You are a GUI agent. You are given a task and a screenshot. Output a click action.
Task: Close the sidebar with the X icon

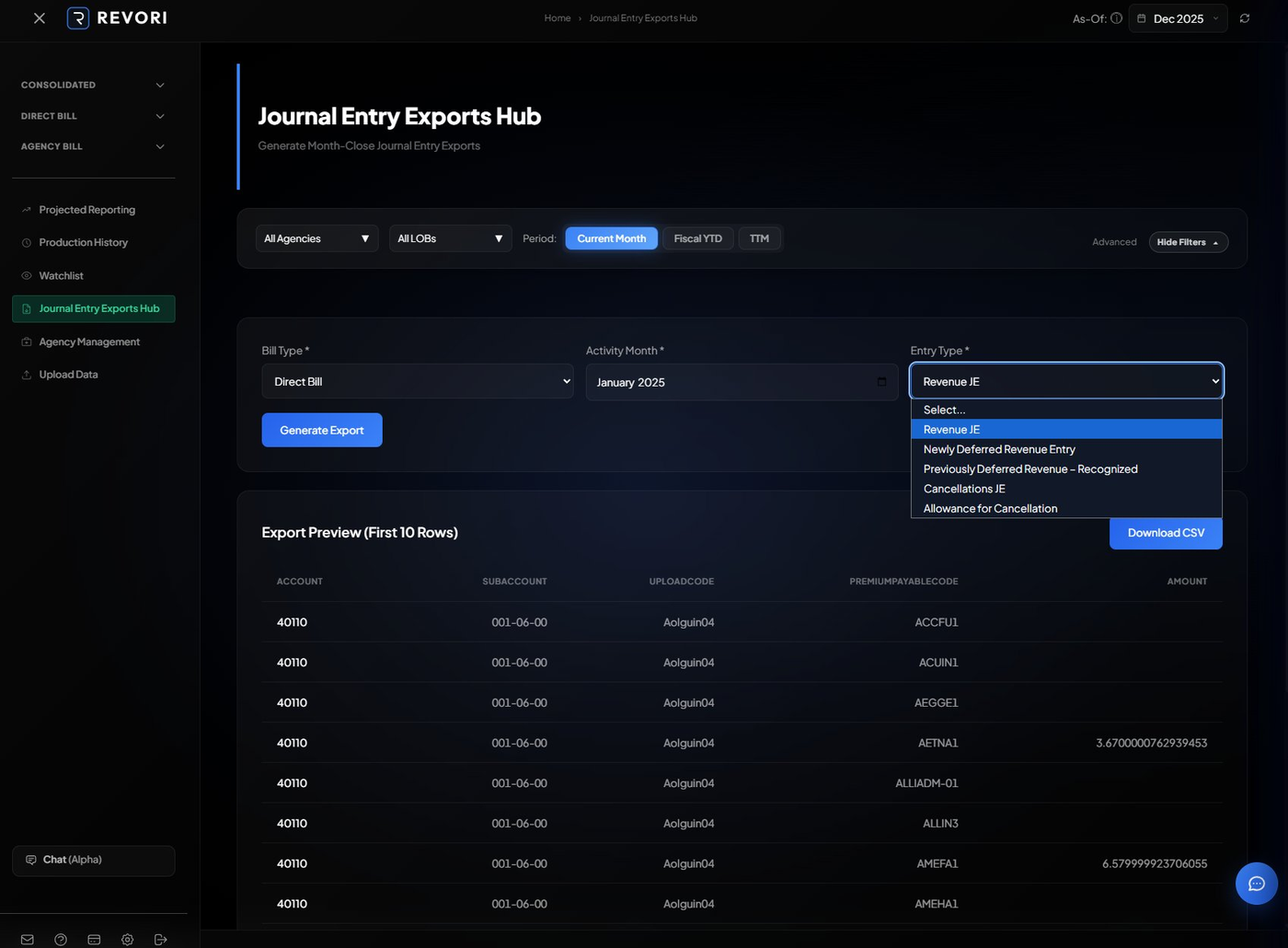40,17
